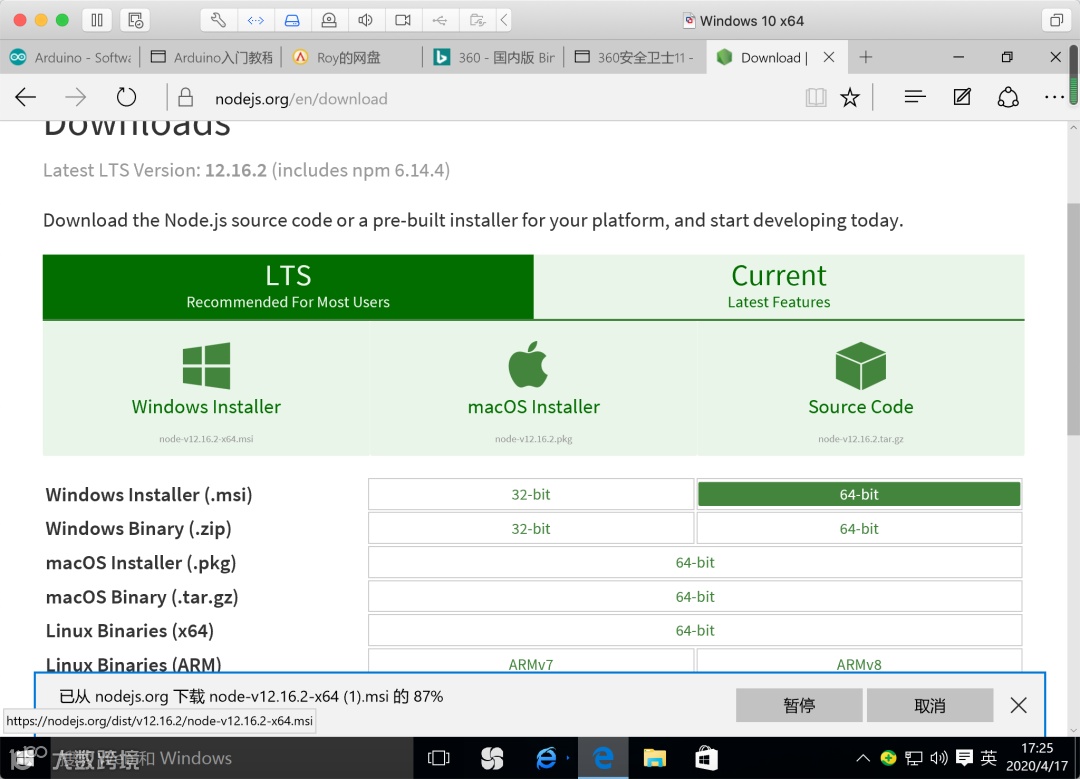Viewport: 1080px width, 779px height.
Task: Click 64-bit for Windows Installer (.msi)
Action: [859, 495]
